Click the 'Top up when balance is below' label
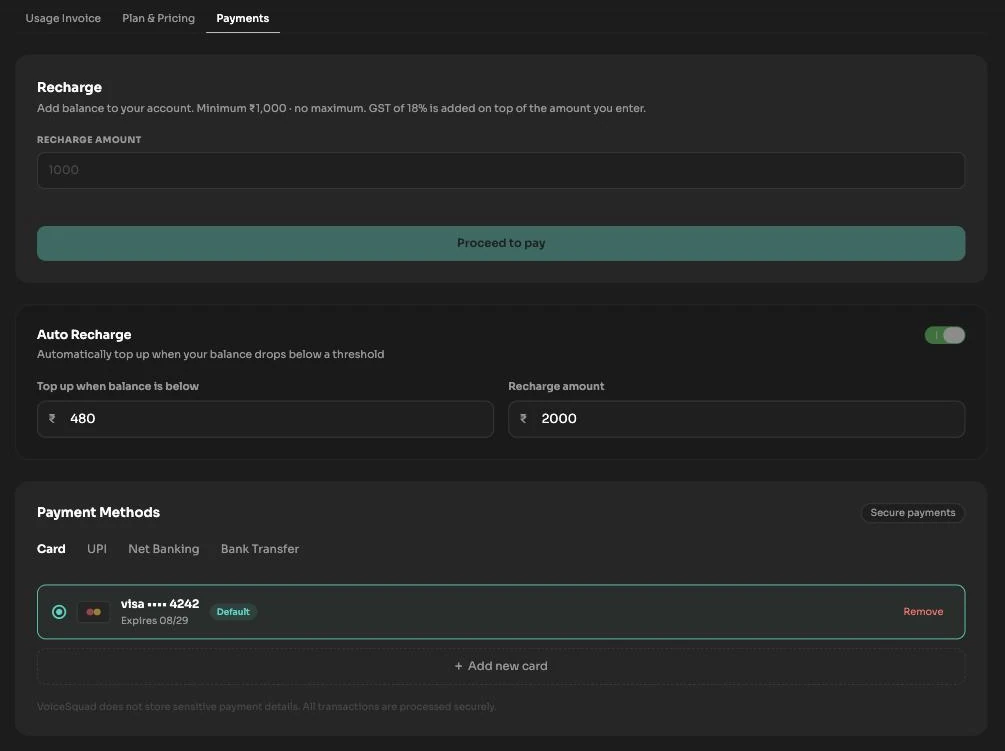 click(x=118, y=386)
